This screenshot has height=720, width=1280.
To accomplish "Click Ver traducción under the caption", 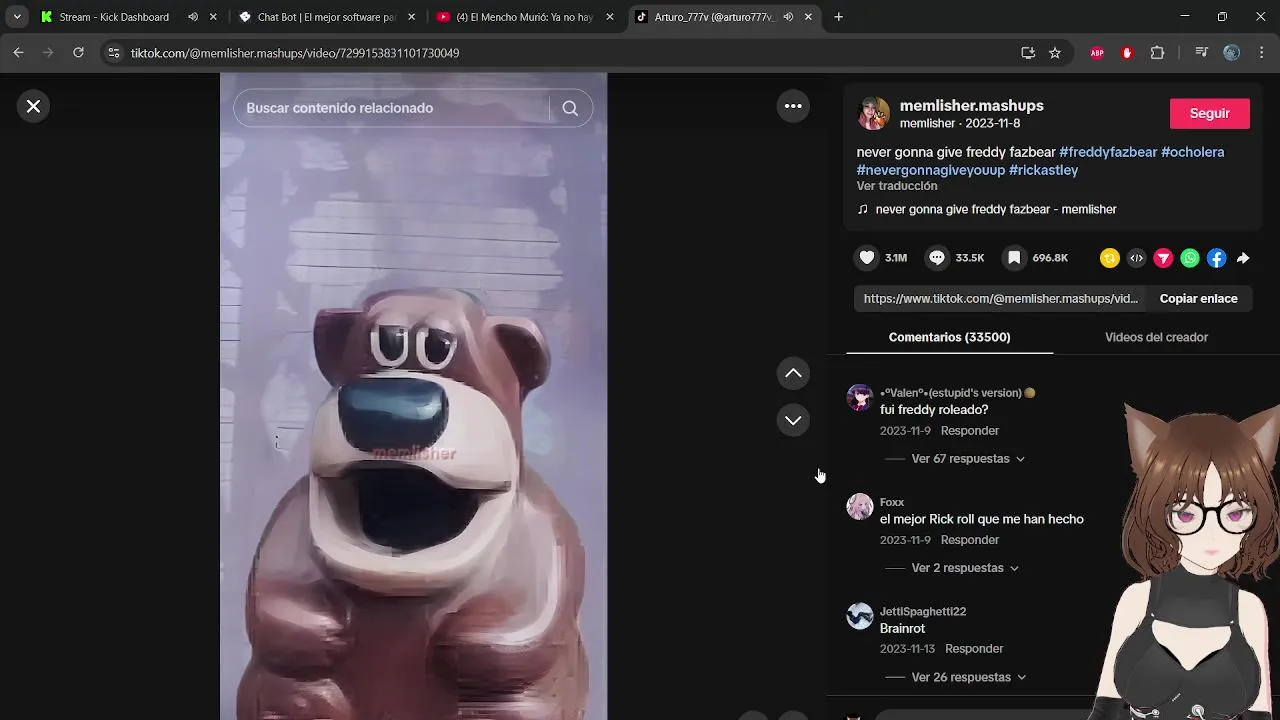I will pyautogui.click(x=897, y=186).
